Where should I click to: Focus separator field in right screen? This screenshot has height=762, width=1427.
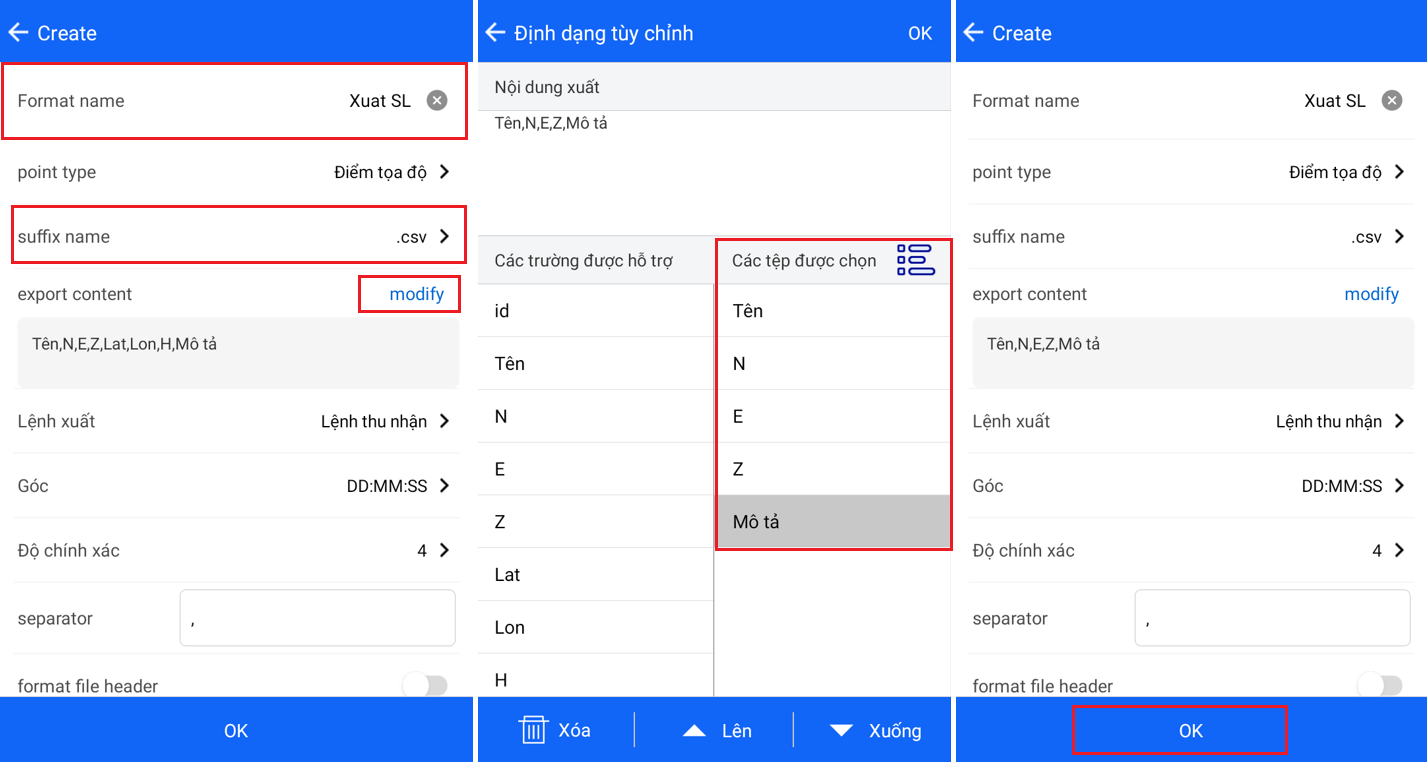(x=1272, y=618)
